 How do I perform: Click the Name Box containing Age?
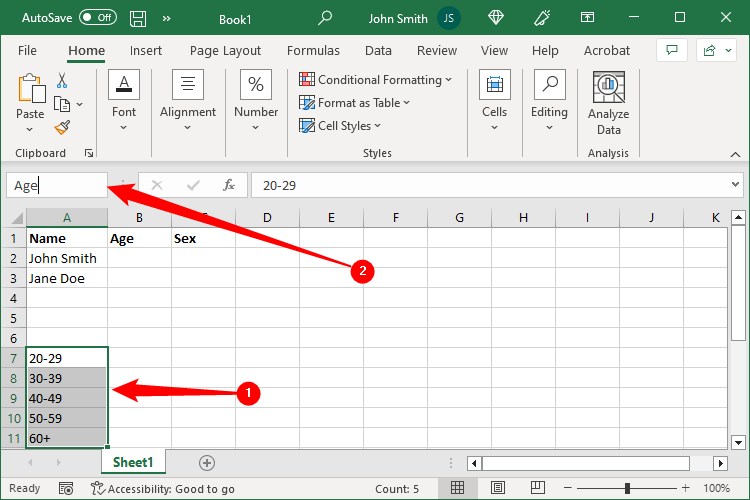click(56, 185)
